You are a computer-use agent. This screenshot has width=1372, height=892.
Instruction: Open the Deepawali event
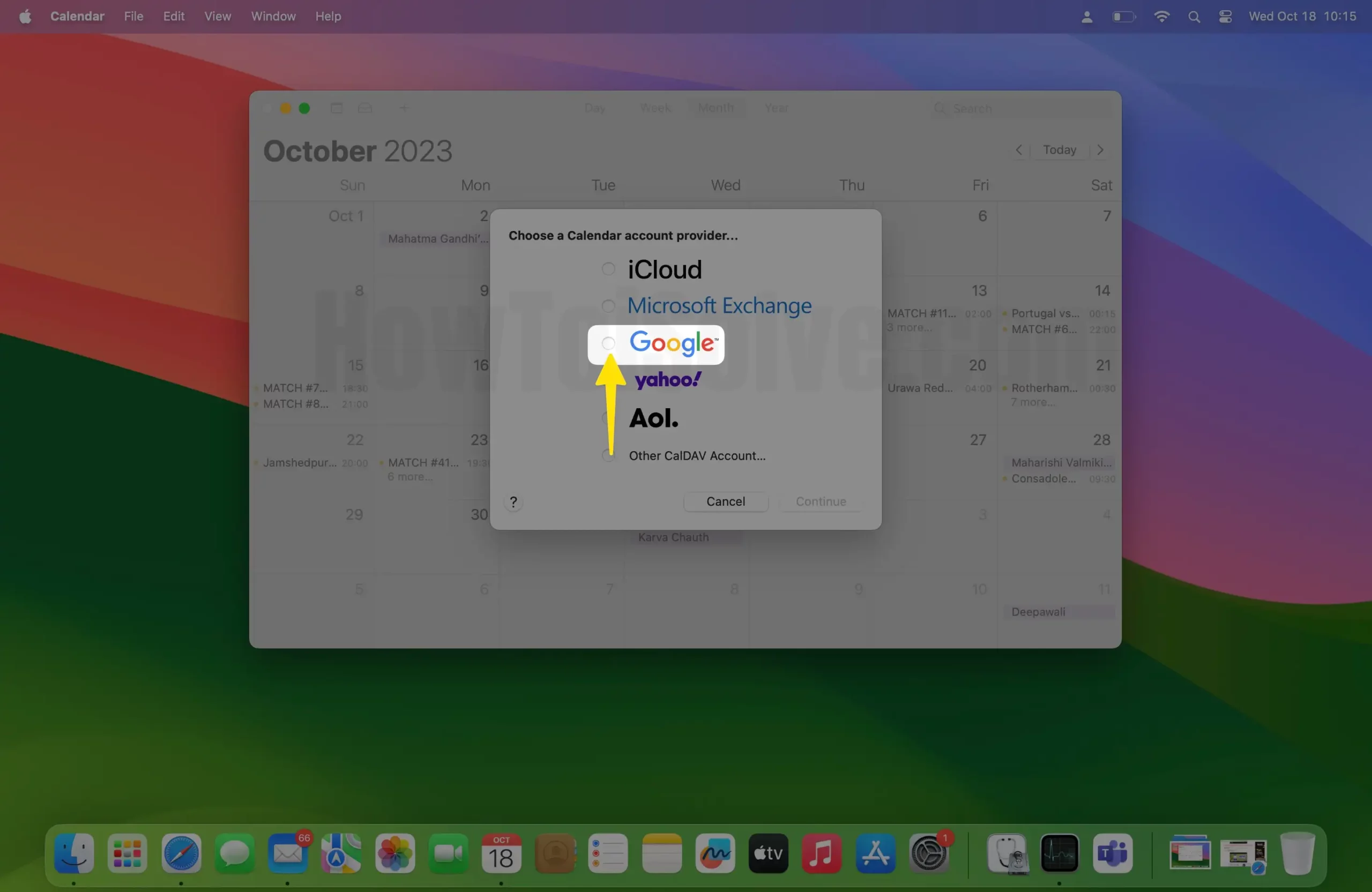(x=1060, y=612)
